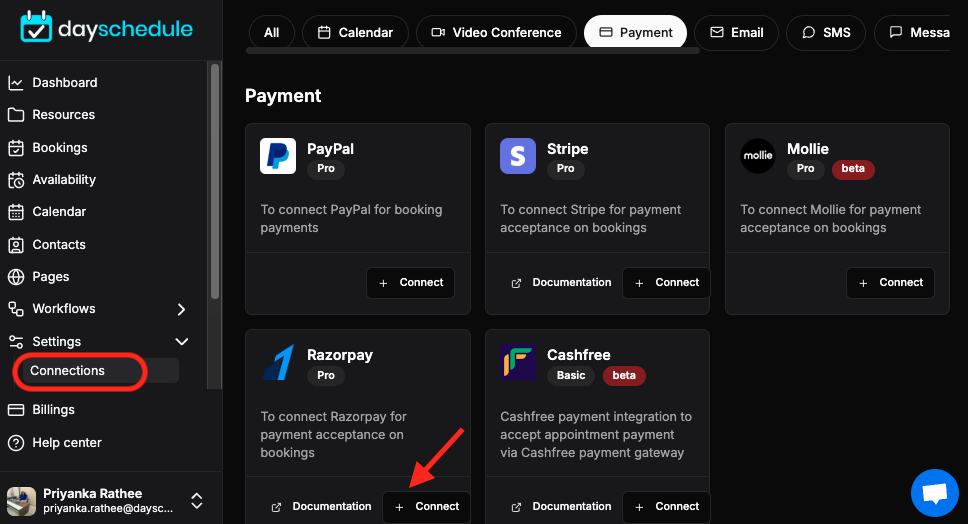Open Cashfree Documentation link
Screen dimensions: 968x524
click(x=561, y=507)
